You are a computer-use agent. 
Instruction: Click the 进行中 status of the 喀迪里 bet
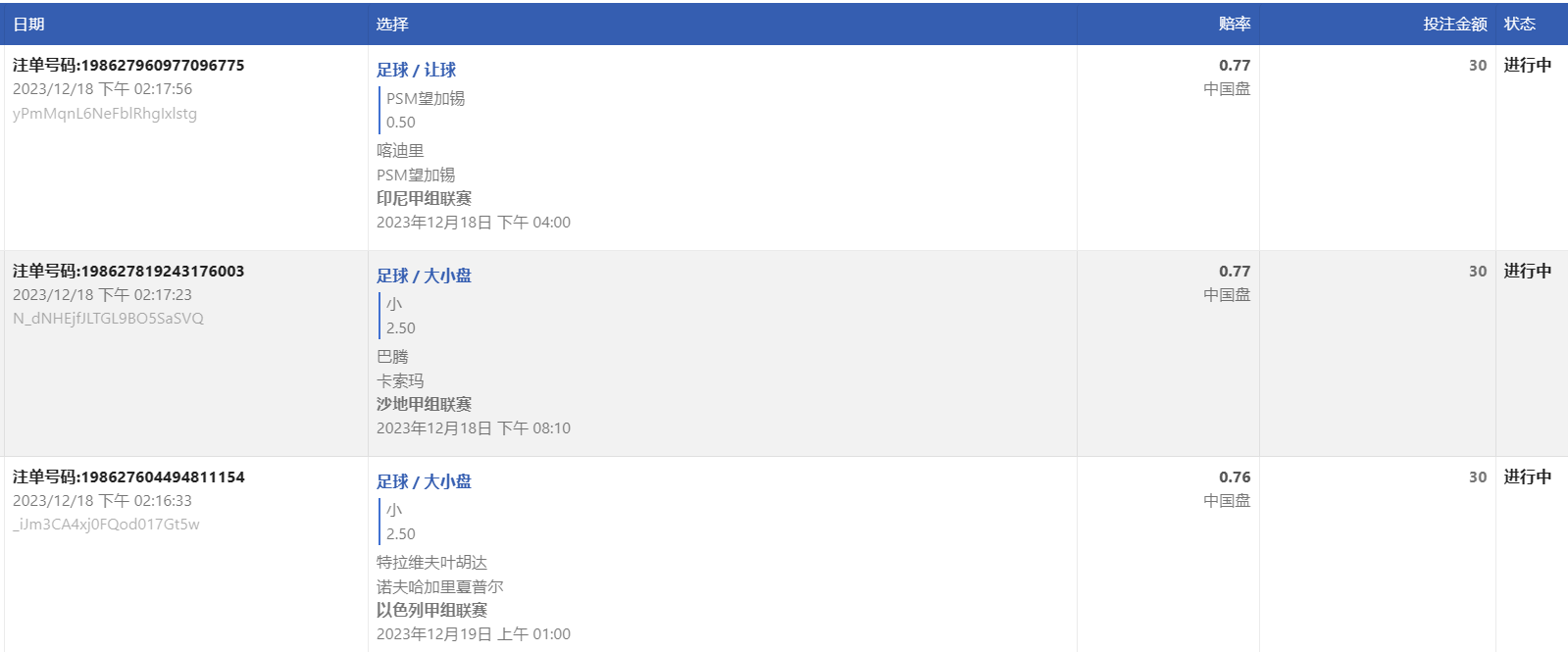click(x=1528, y=66)
